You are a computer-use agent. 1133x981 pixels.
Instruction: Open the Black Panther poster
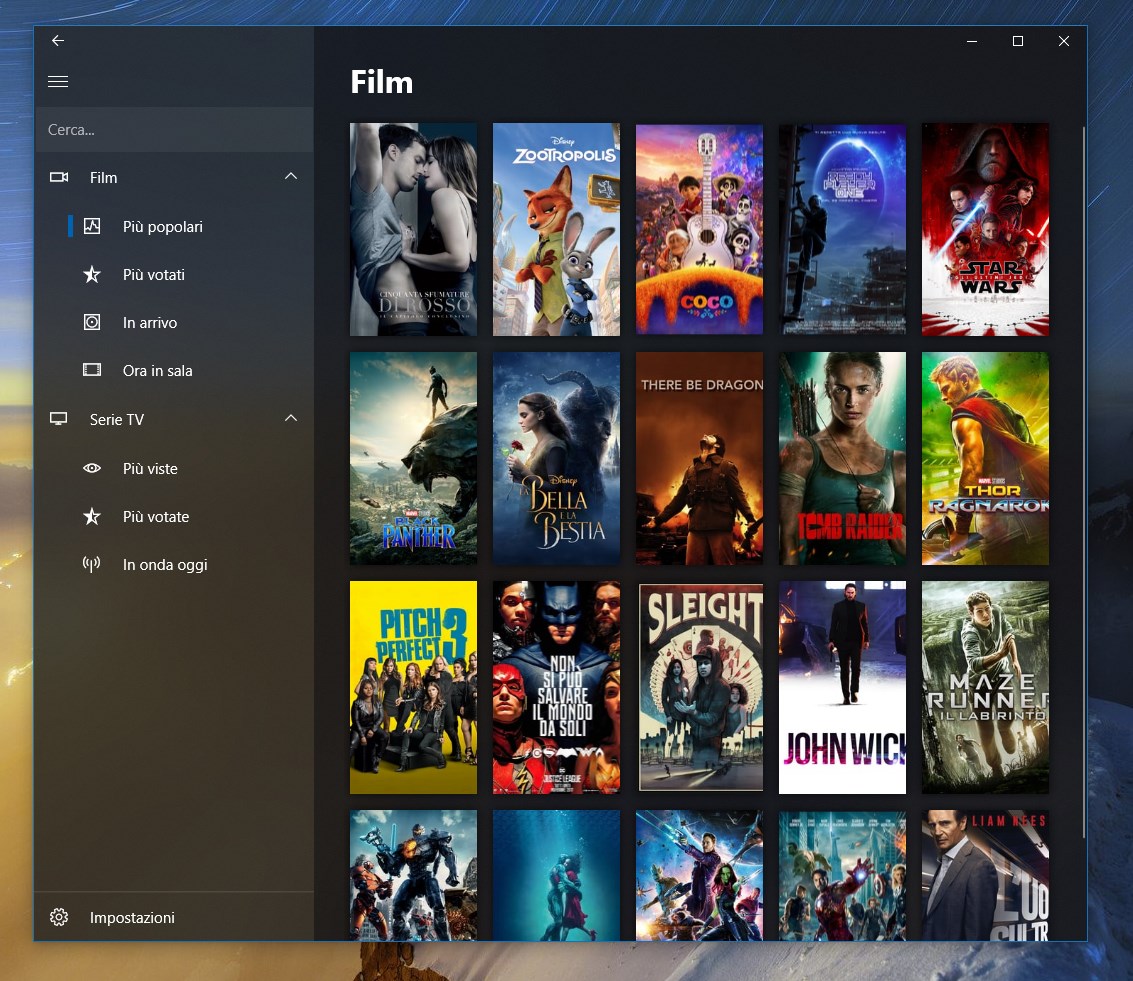(413, 458)
